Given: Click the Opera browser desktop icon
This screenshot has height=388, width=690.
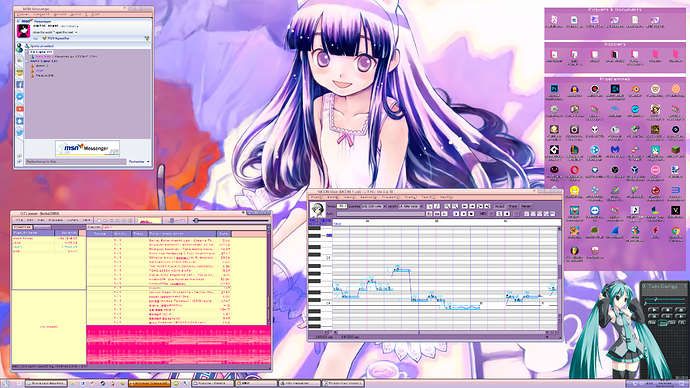Looking at the screenshot, I should [x=574, y=170].
